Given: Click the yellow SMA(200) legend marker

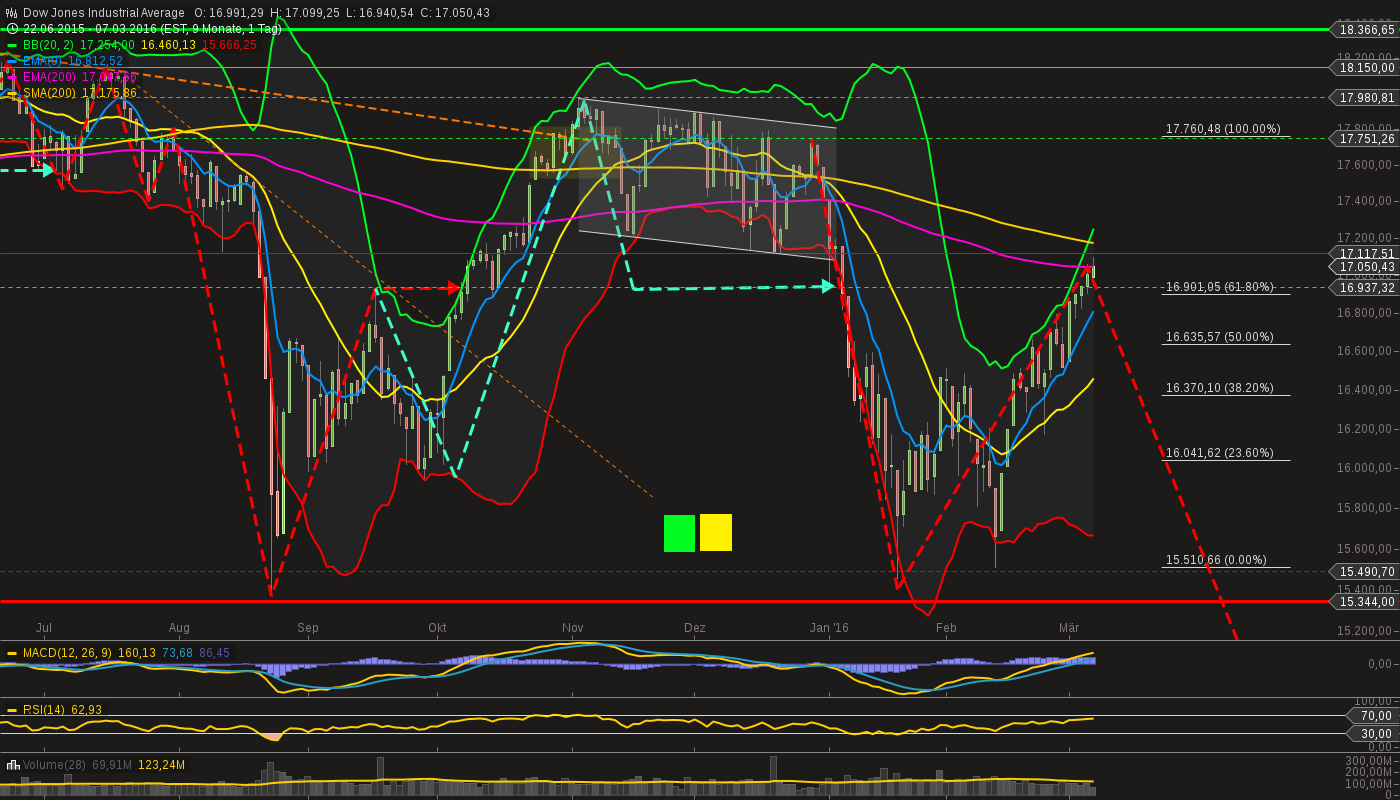Looking at the screenshot, I should (12, 93).
